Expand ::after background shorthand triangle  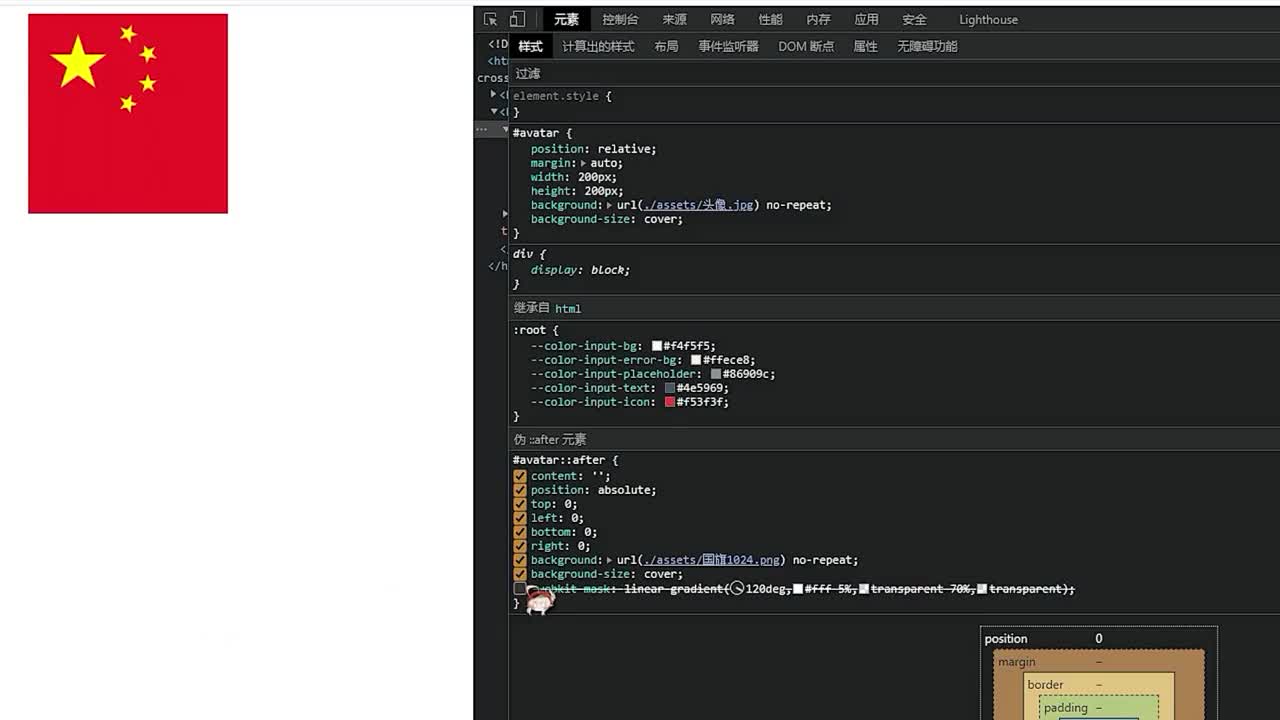[x=609, y=560]
